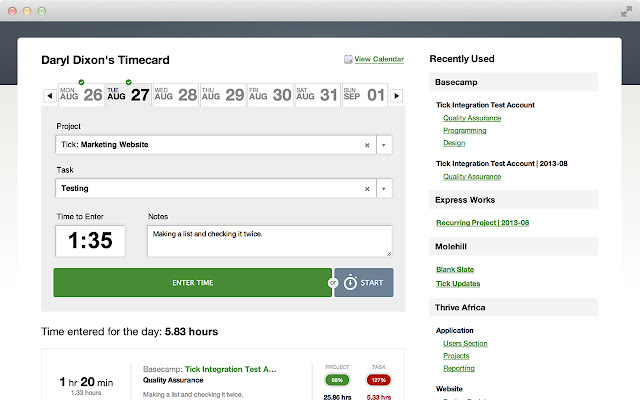Open Recurring Project | 2013-08 link

click(483, 222)
